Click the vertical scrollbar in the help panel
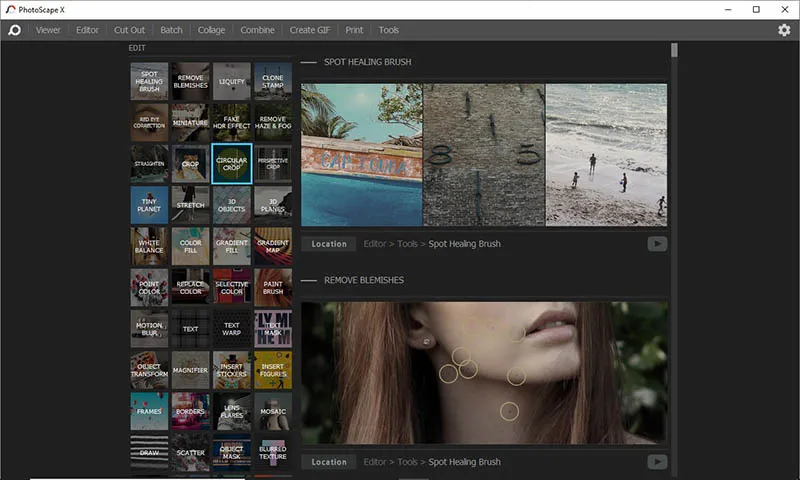This screenshot has width=800, height=480. [x=675, y=50]
